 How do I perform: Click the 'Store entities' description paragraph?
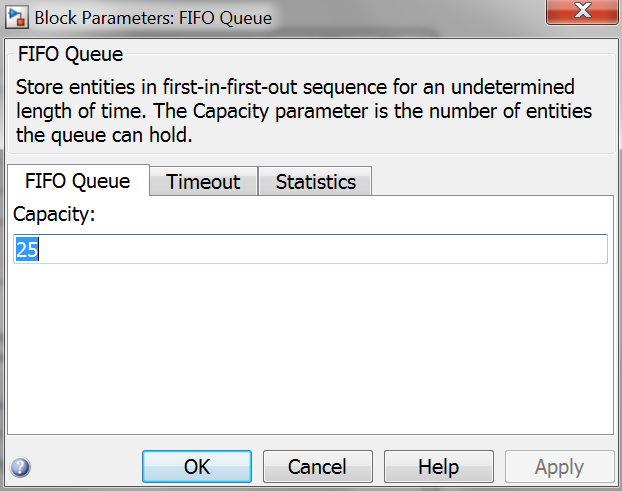[x=304, y=111]
